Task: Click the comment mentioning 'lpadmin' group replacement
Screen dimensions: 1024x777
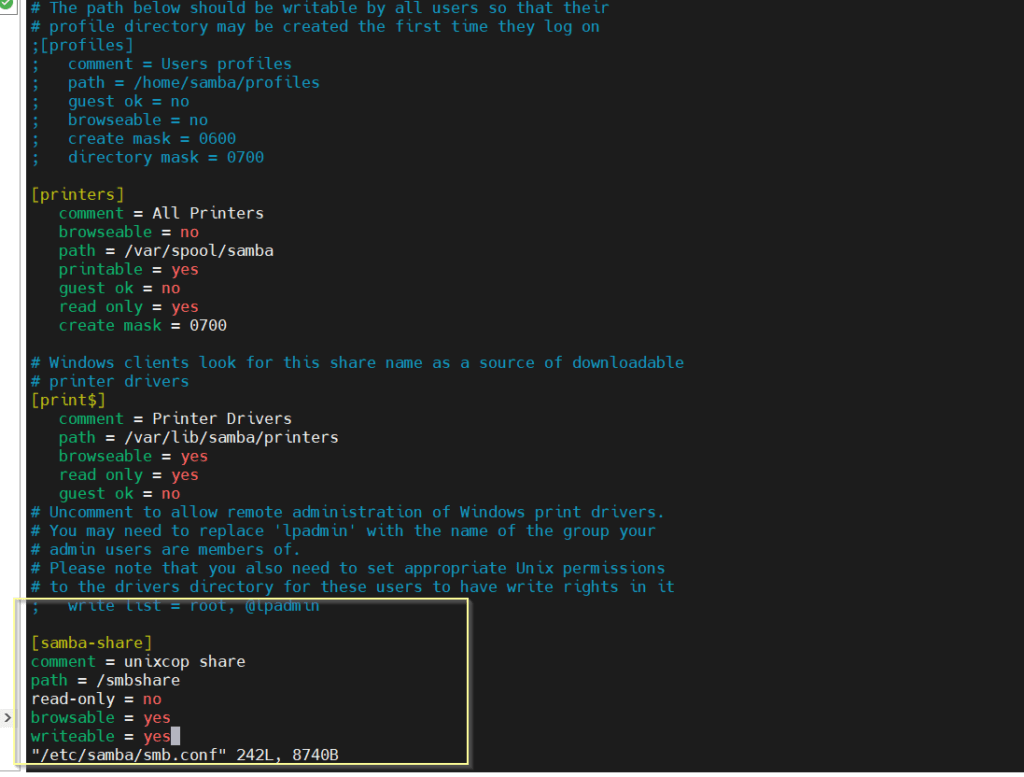Action: [x=343, y=531]
